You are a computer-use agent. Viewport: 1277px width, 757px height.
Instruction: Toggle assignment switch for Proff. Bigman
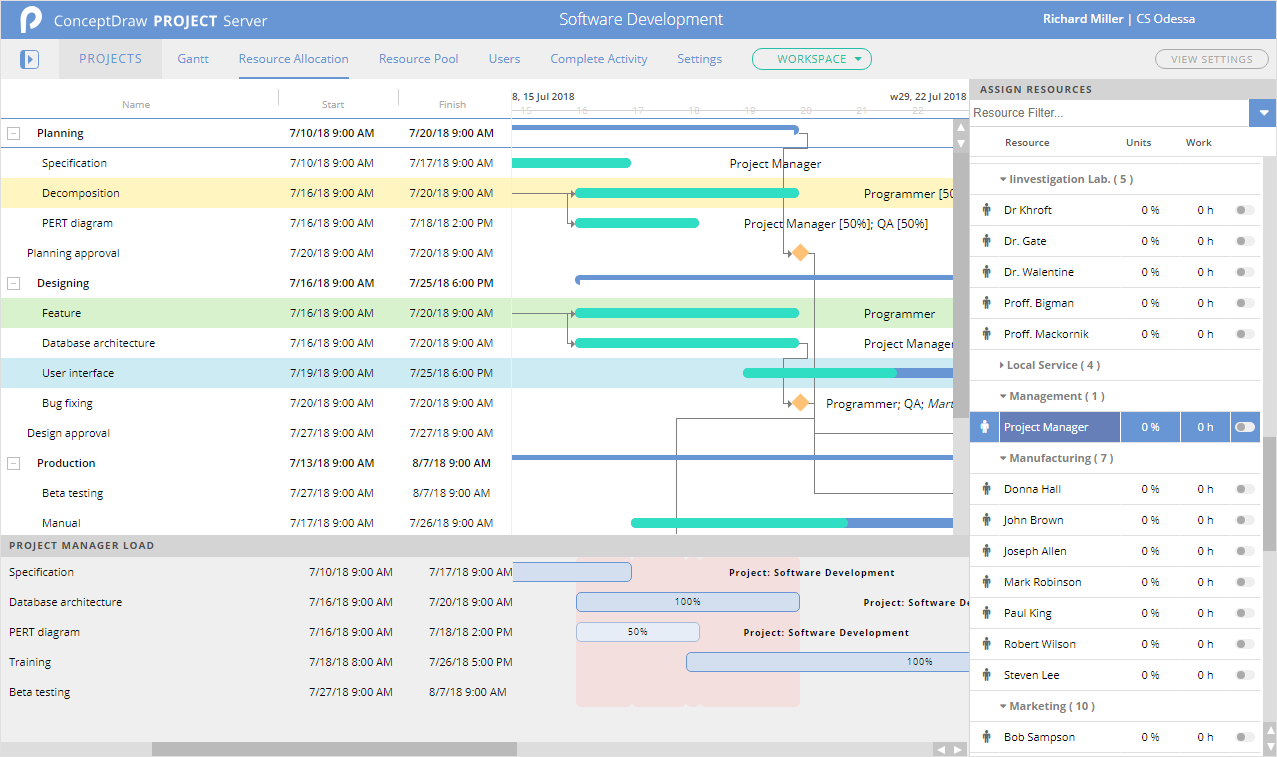coord(1245,303)
